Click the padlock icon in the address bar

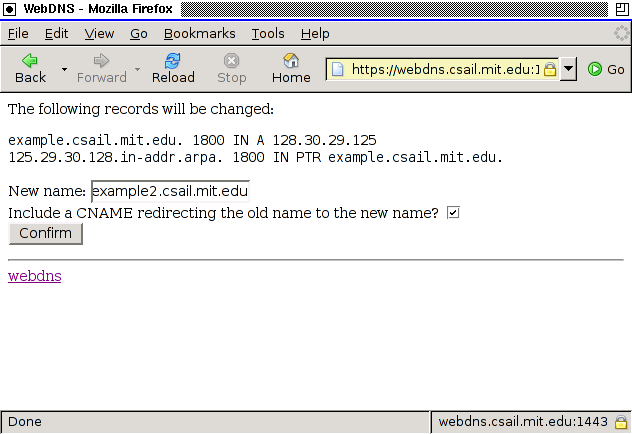550,70
